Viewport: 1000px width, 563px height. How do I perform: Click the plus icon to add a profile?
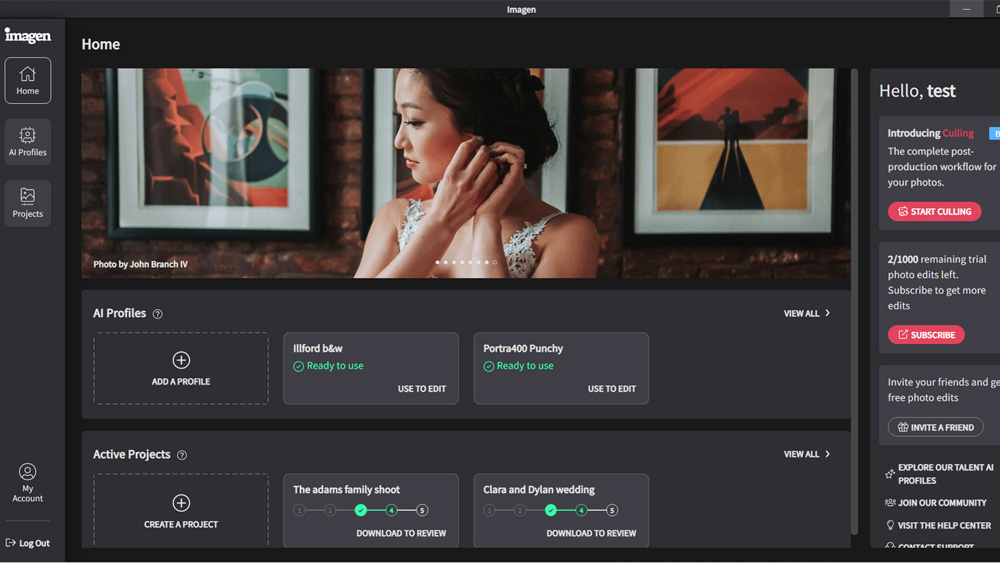click(x=181, y=360)
